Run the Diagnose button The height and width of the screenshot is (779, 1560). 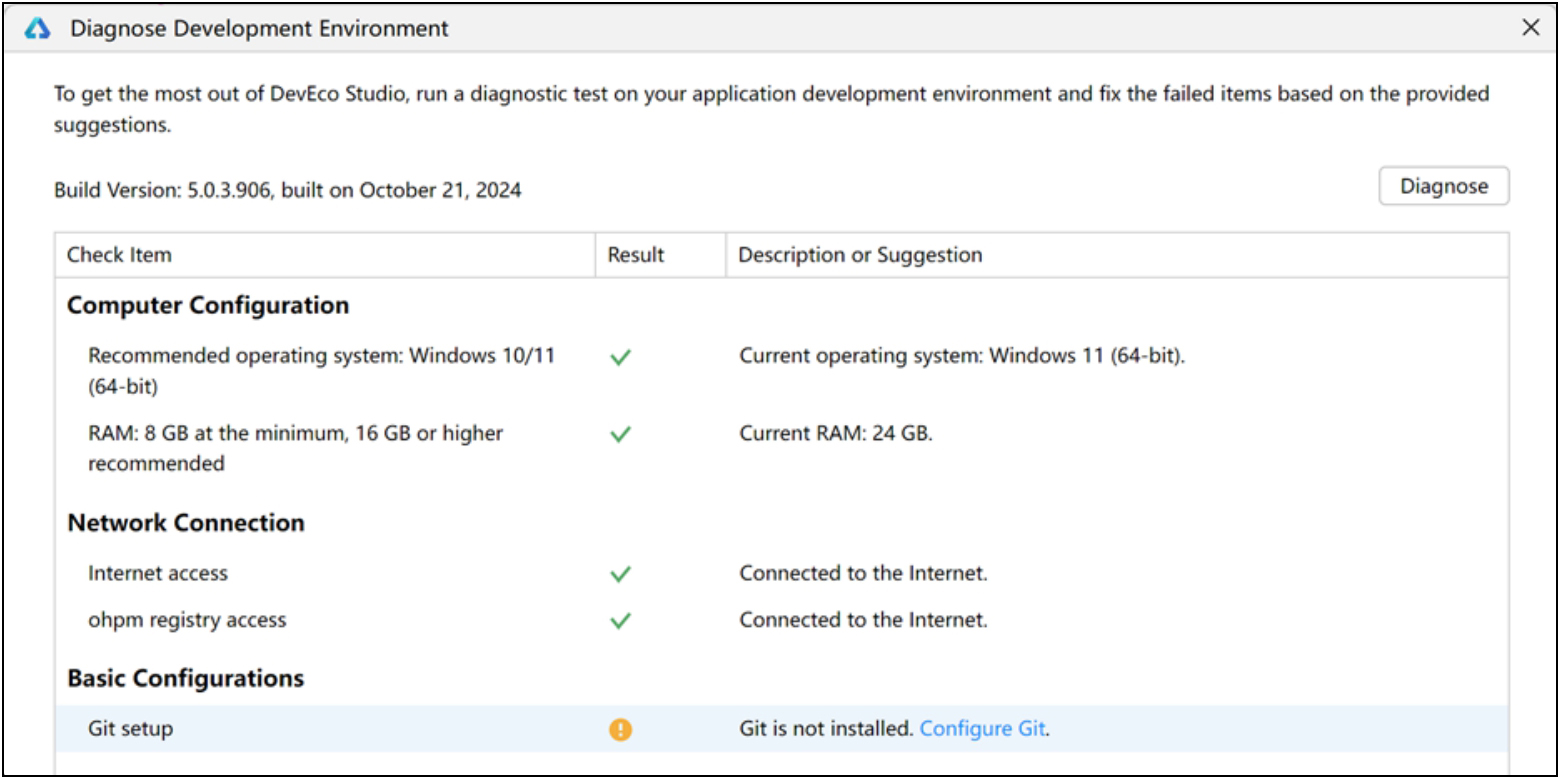pyautogui.click(x=1443, y=186)
